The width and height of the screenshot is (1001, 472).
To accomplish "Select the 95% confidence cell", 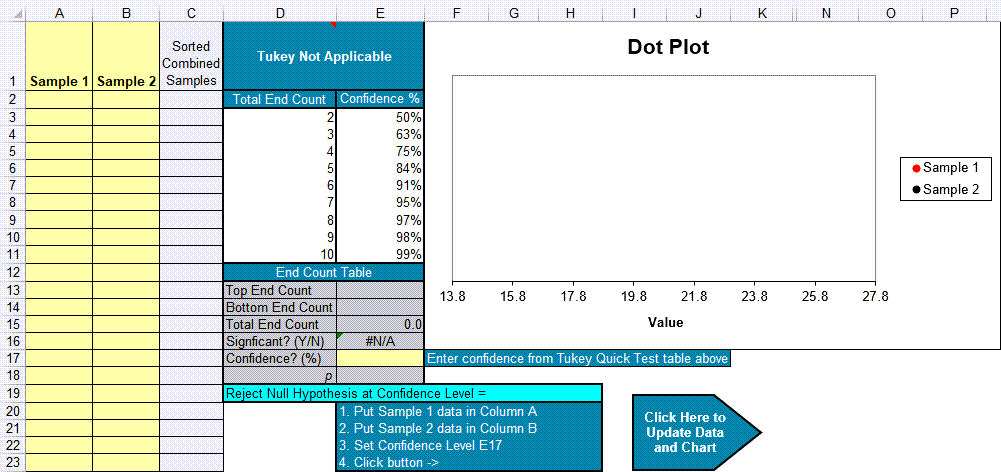I will tap(380, 202).
